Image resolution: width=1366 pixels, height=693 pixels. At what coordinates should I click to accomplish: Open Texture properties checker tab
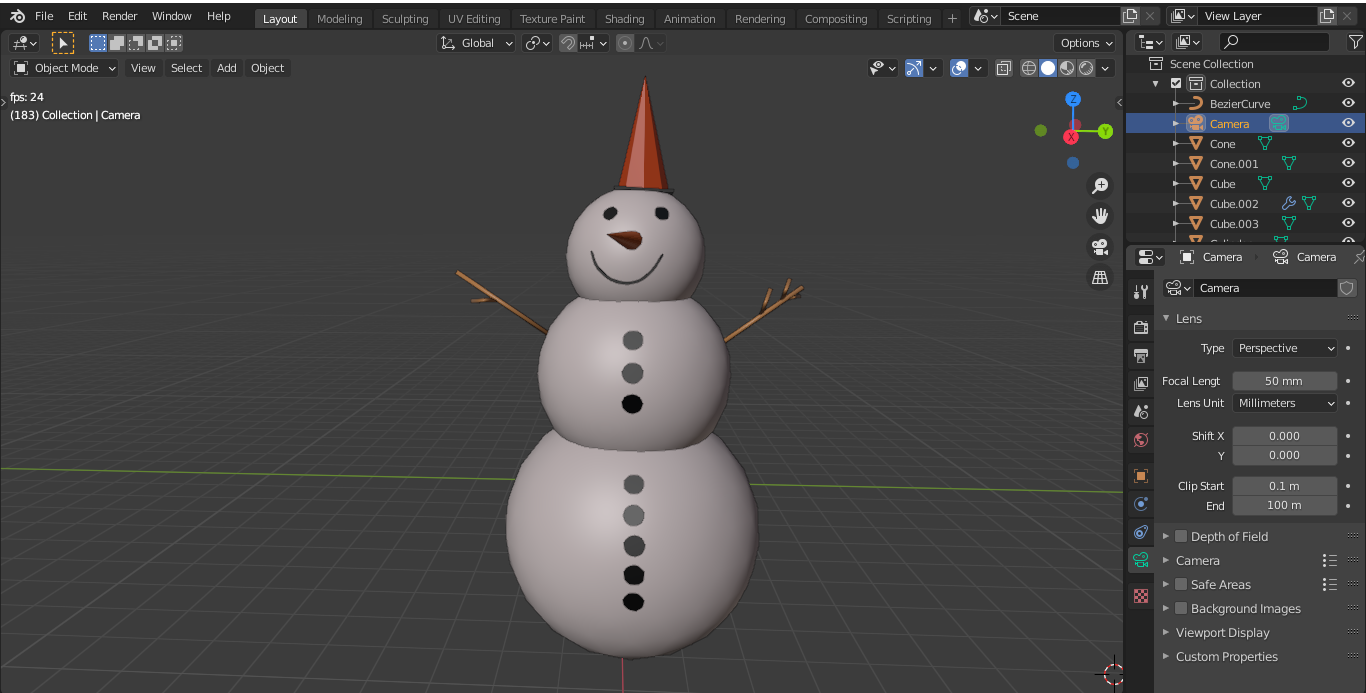[1140, 596]
